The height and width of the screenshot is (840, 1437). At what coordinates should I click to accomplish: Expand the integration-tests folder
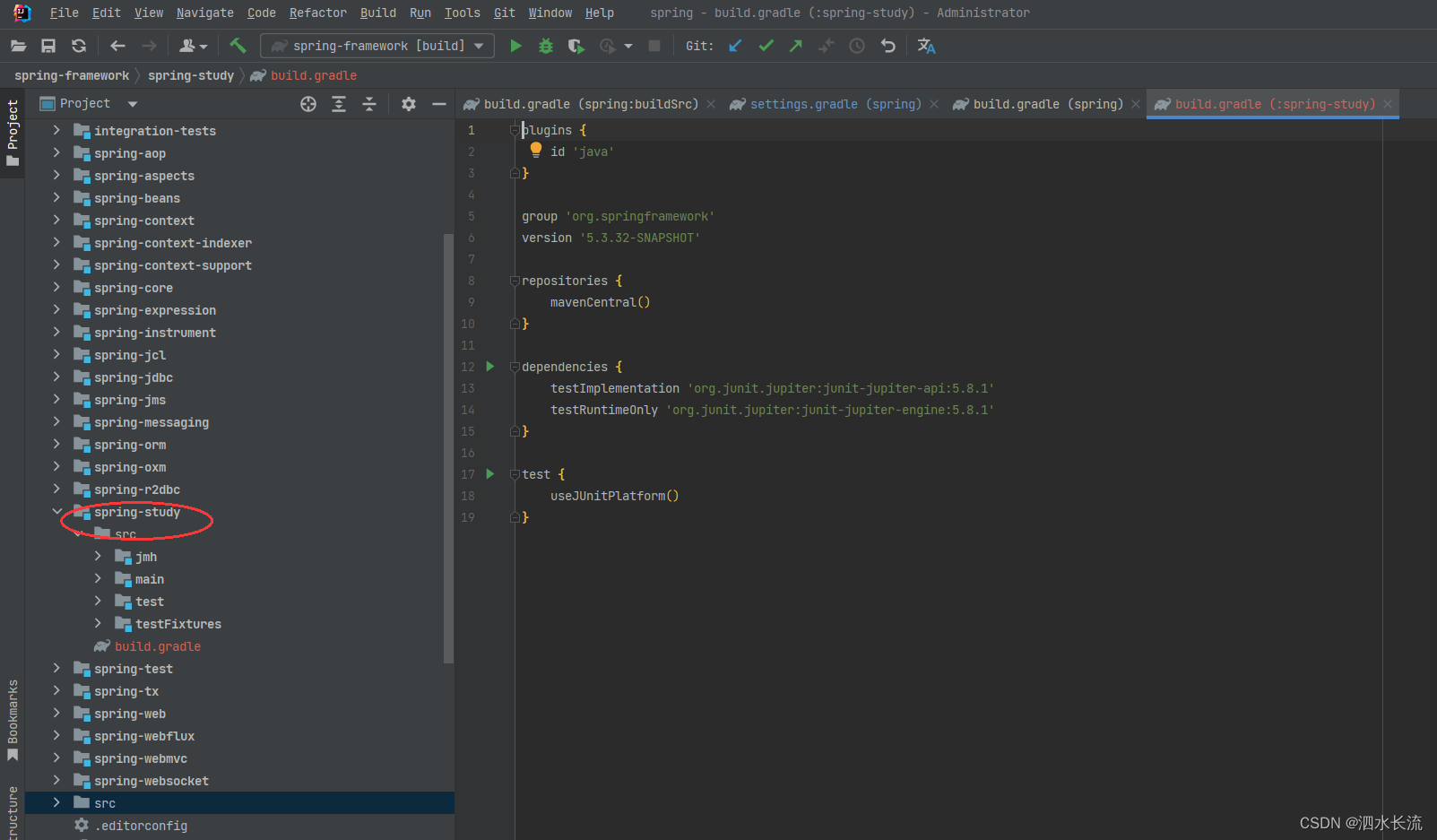coord(56,130)
